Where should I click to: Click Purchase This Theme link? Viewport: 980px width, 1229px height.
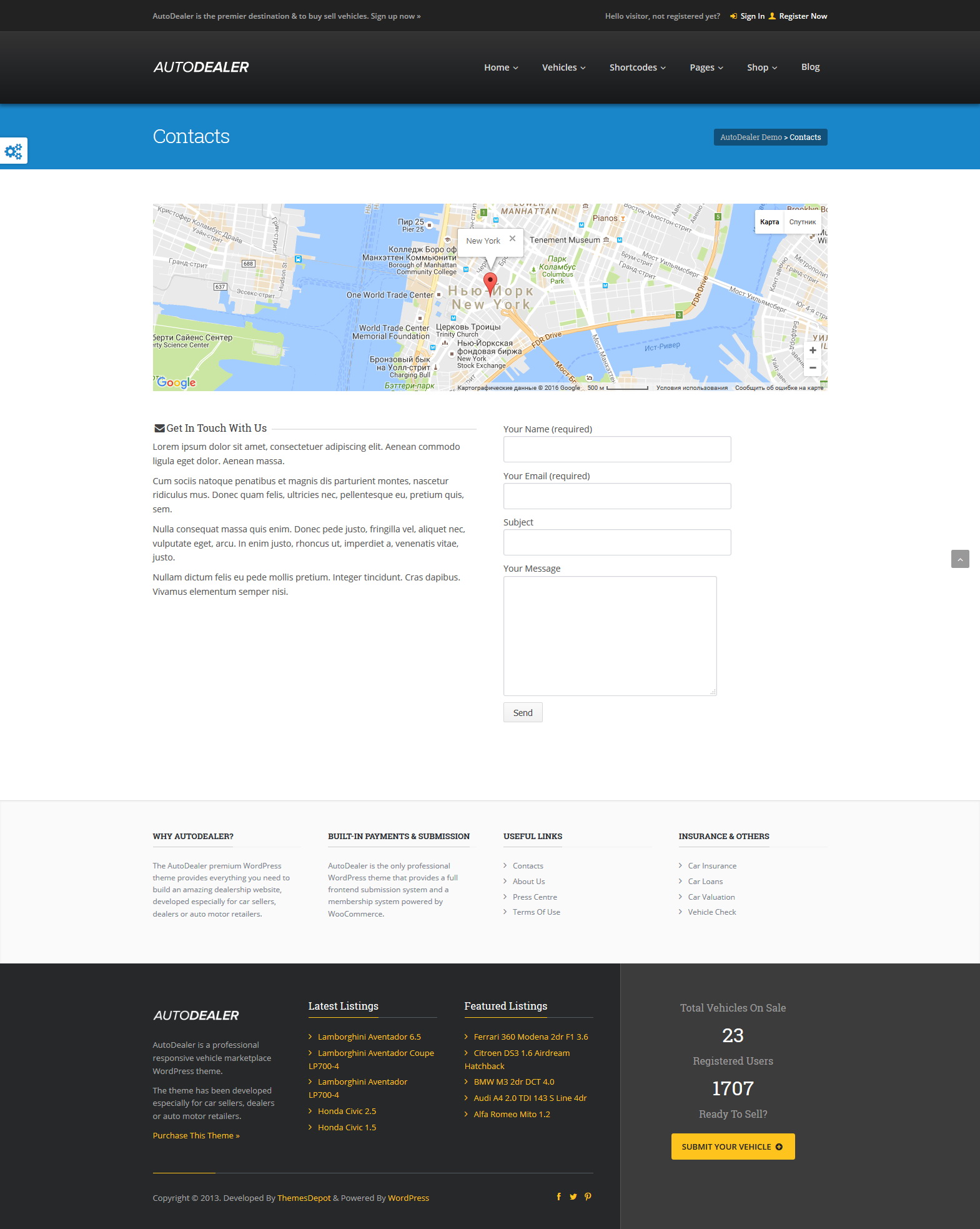(x=196, y=1135)
